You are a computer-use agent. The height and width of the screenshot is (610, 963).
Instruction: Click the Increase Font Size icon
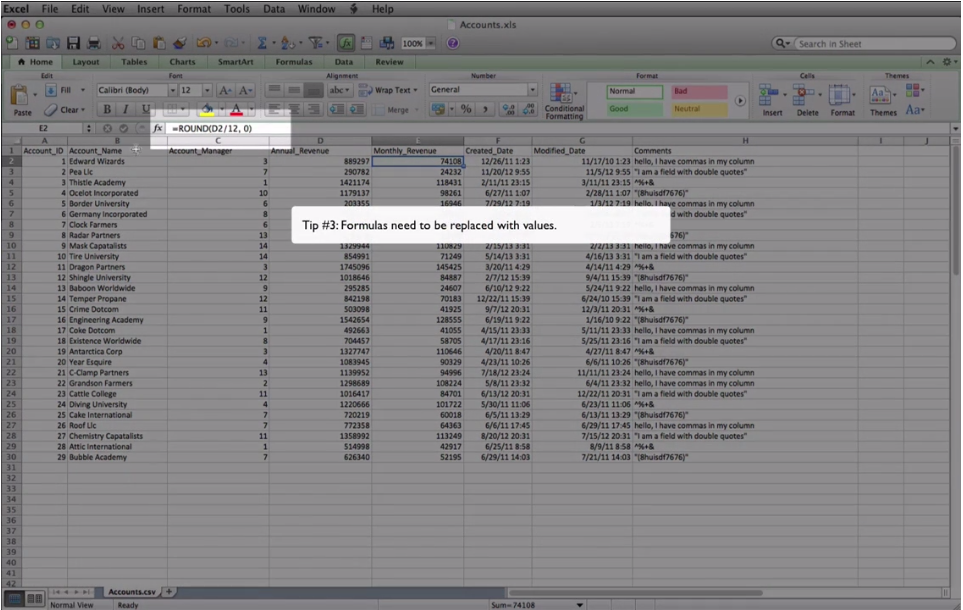click(x=225, y=90)
